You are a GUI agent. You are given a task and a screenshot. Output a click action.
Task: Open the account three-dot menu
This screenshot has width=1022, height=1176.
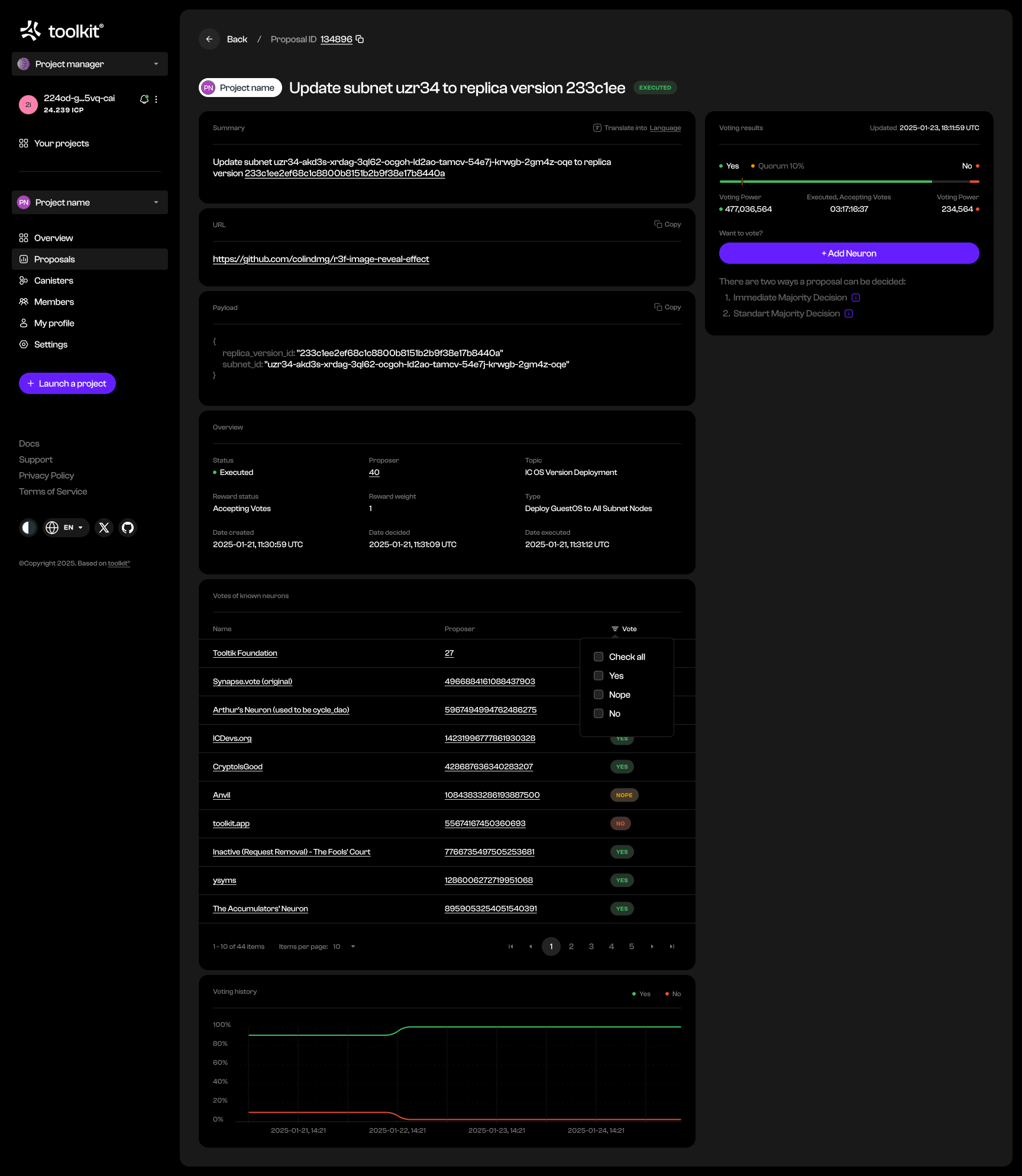(x=156, y=99)
